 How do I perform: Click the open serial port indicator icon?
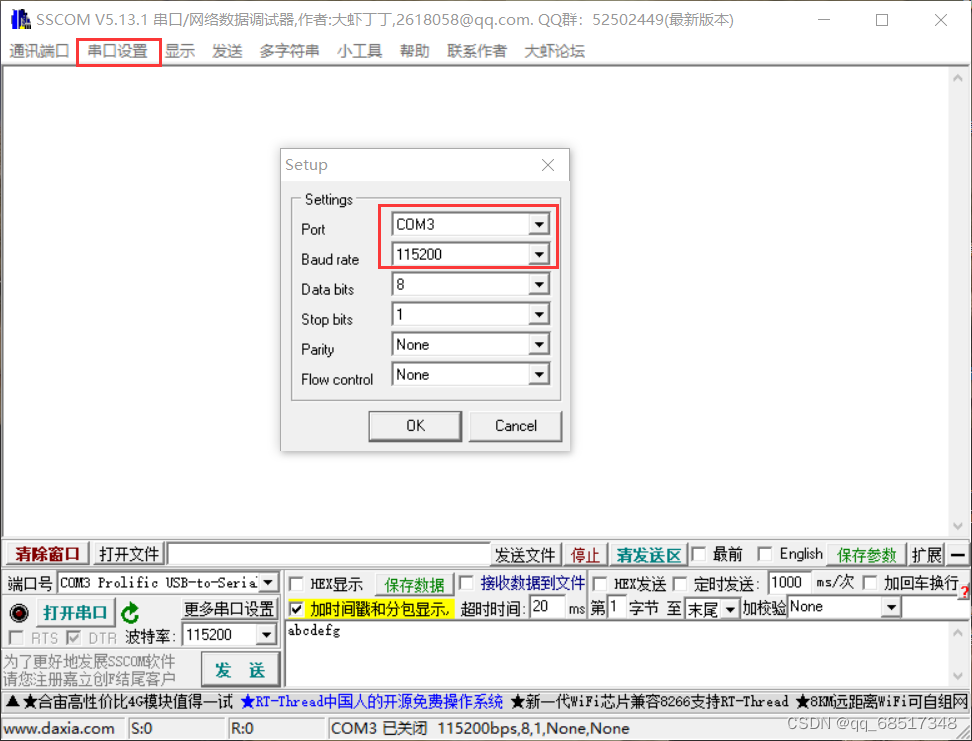[17, 613]
